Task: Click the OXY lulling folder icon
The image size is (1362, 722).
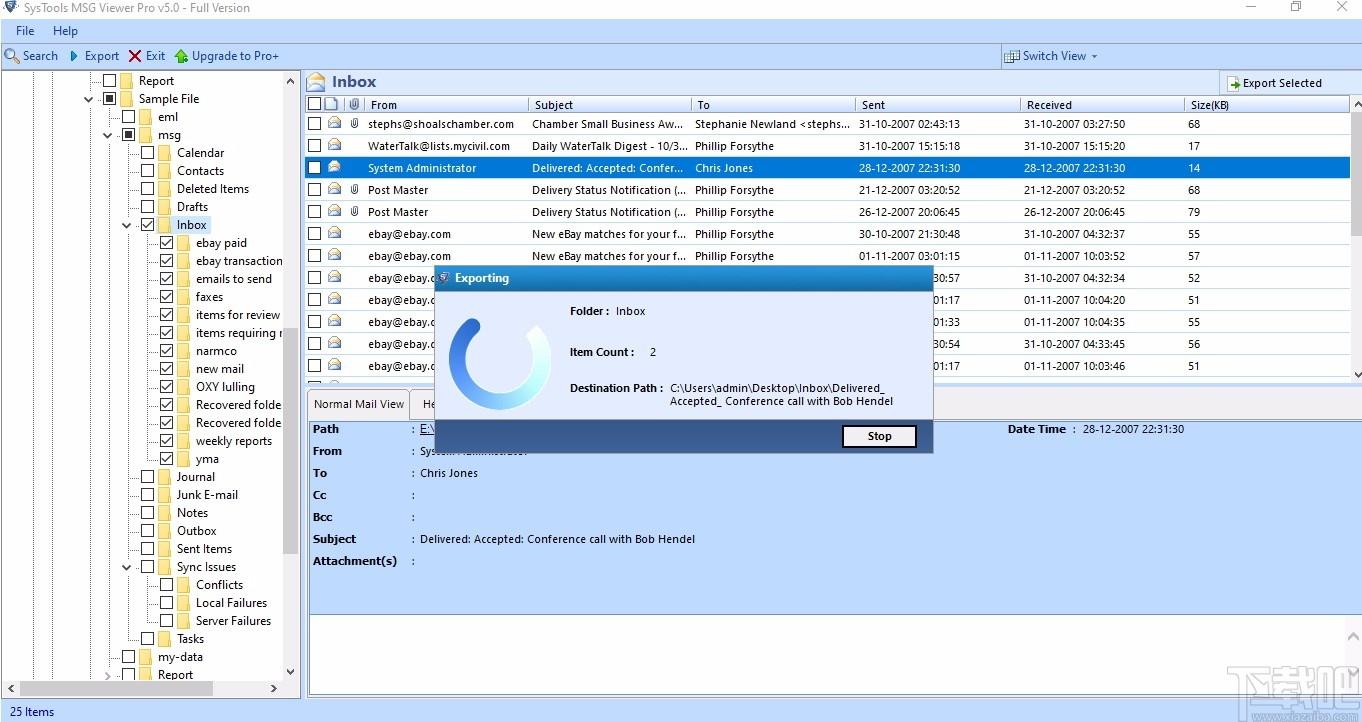Action: click(184, 387)
